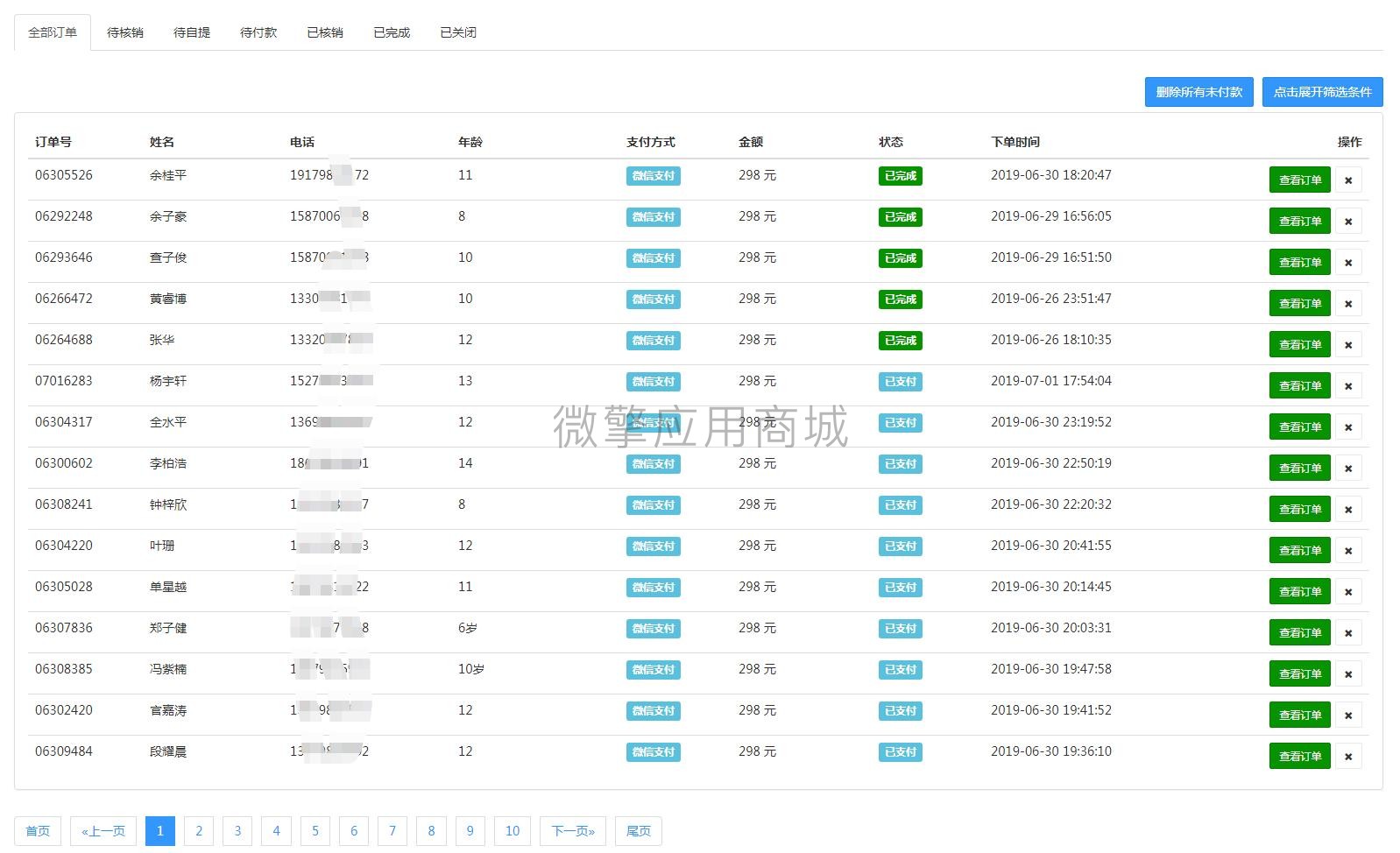1400x853 pixels.
Task: Open the 已完成 tab
Action: click(392, 32)
